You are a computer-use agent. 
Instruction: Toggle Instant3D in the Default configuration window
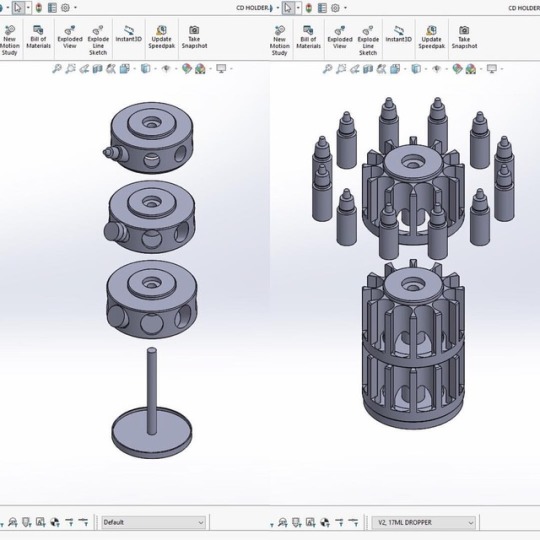128,34
